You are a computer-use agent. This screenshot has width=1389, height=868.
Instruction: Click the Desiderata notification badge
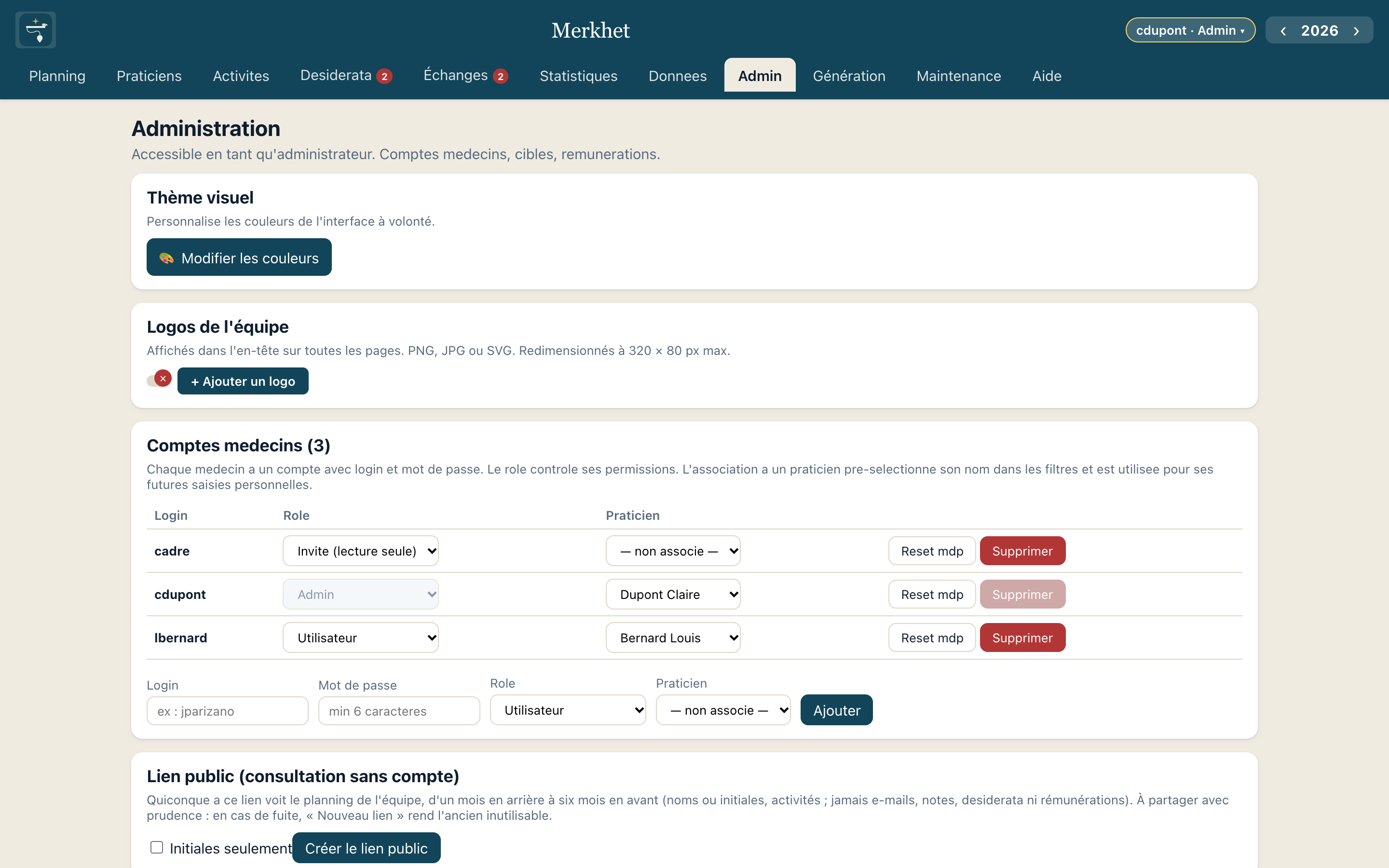click(384, 76)
